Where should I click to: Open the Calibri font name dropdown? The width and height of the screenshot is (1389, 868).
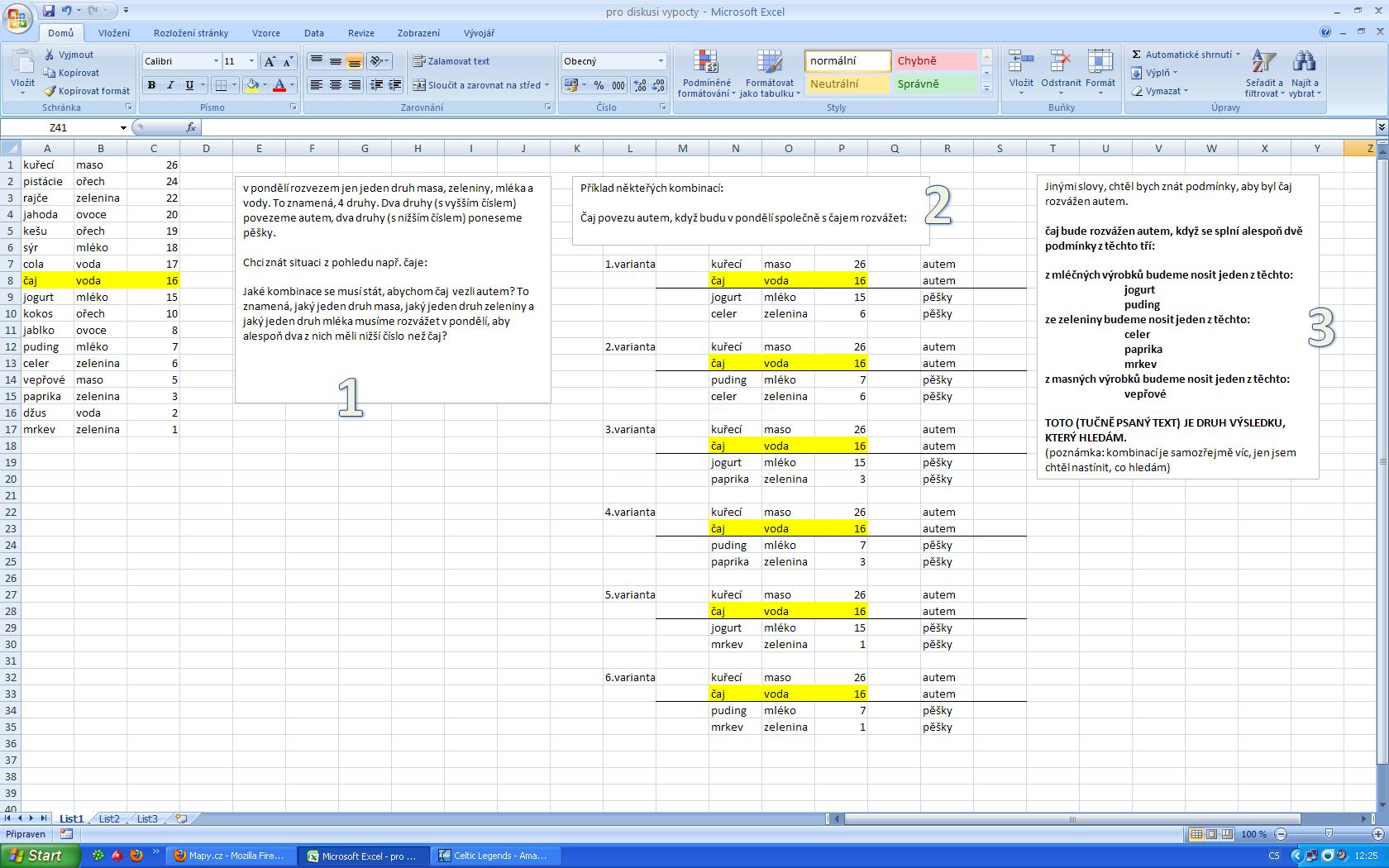tap(216, 61)
